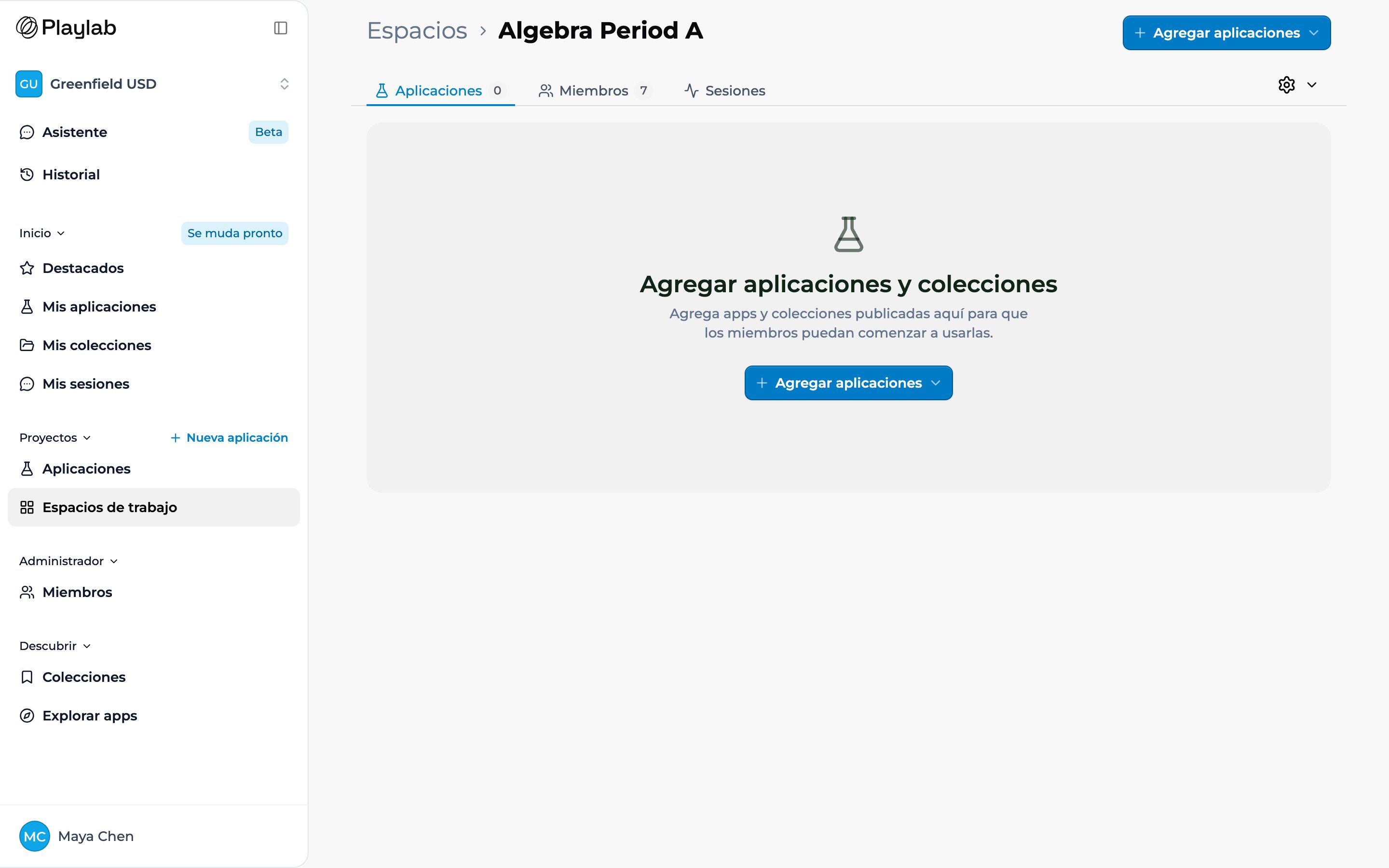Click the Playlab logo
Image resolution: width=1389 pixels, height=868 pixels.
[66, 27]
